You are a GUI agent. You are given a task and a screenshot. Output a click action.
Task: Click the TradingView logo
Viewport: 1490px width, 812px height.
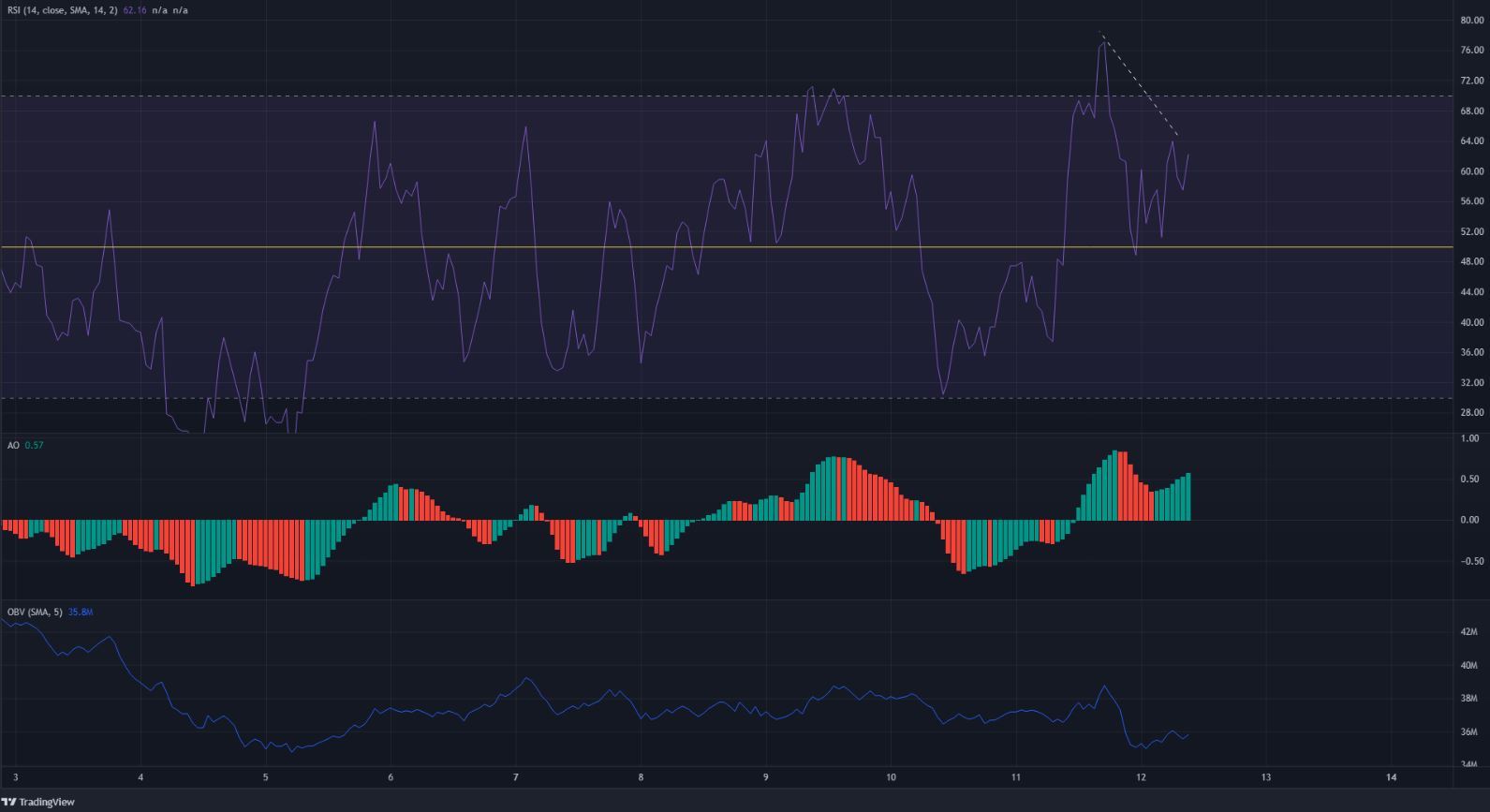point(38,802)
